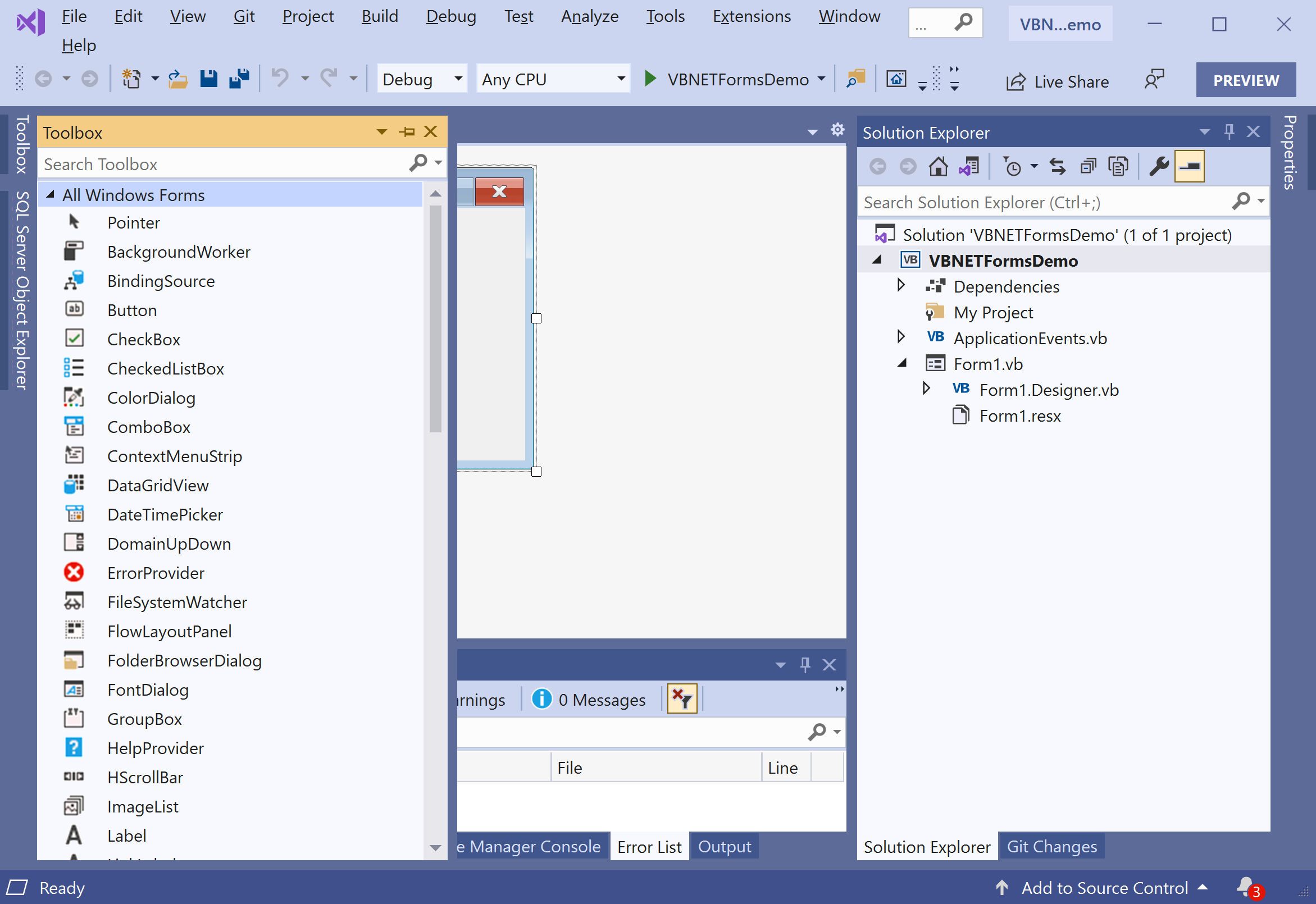Click Show All Files icon in Solution Explorer
Image resolution: width=1316 pixels, height=904 pixels.
(x=1118, y=167)
